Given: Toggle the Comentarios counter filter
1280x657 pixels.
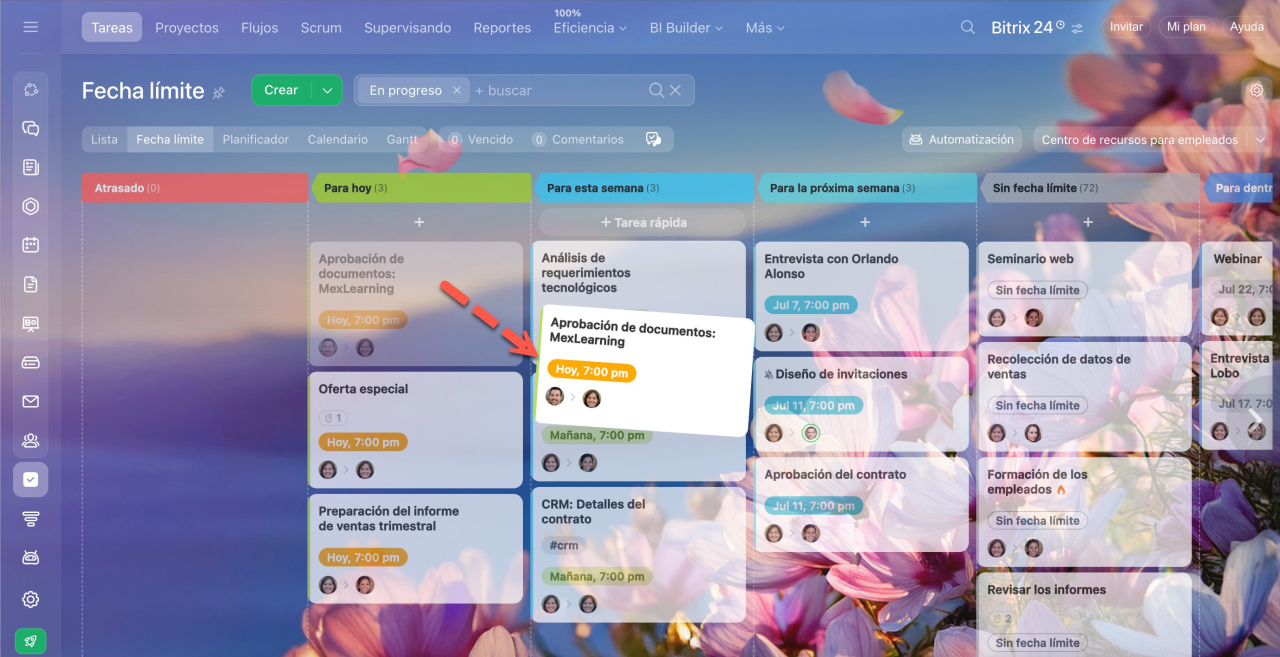Looking at the screenshot, I should point(578,140).
